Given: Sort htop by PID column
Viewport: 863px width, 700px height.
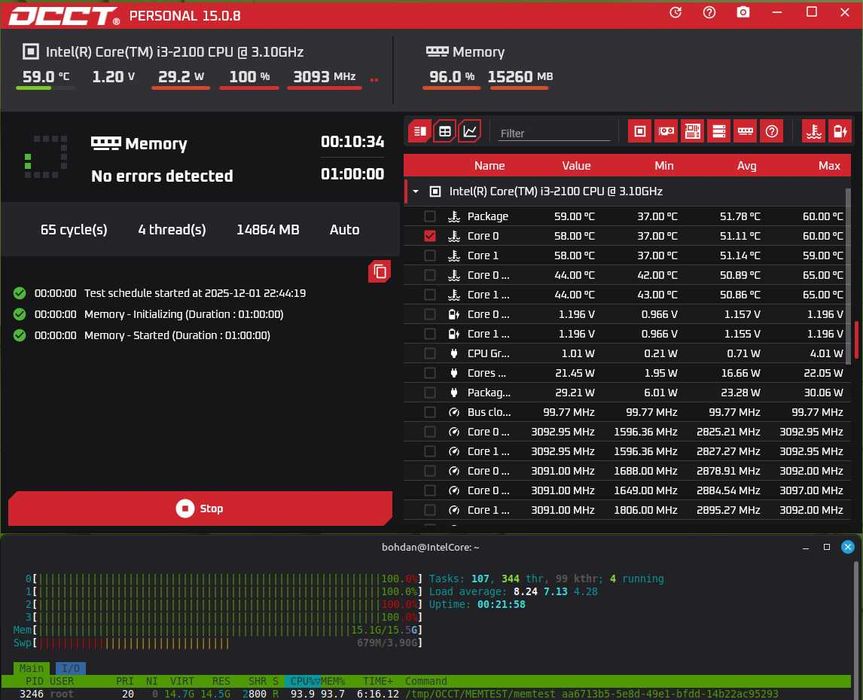Looking at the screenshot, I should pos(34,681).
